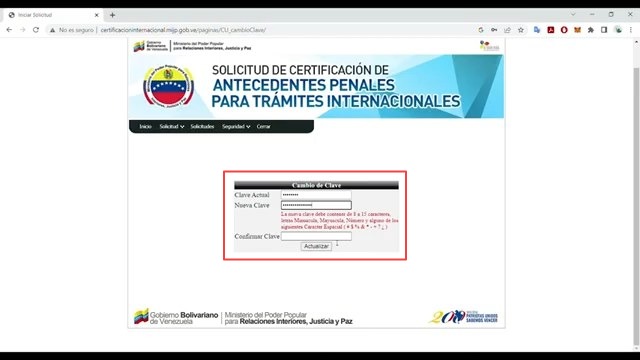Open the Opera red circle extension

564,30
